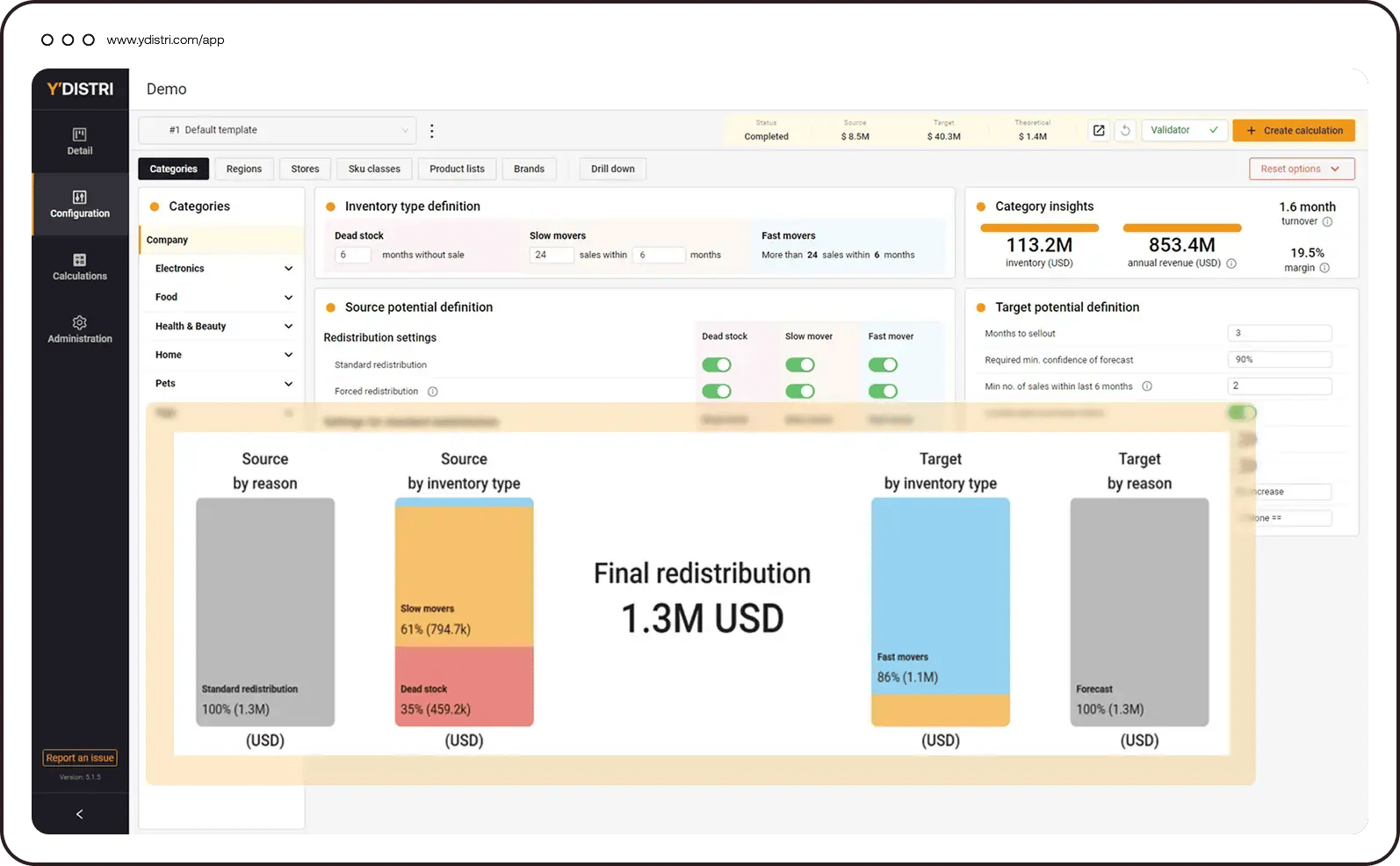Disable Forced redistribution for Slow mover
This screenshot has height=866, width=1400.
pyautogui.click(x=799, y=391)
